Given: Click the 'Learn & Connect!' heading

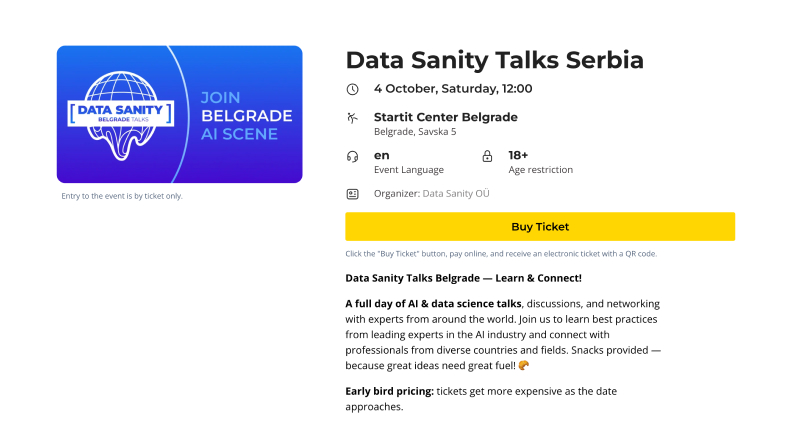Looking at the screenshot, I should point(538,278).
